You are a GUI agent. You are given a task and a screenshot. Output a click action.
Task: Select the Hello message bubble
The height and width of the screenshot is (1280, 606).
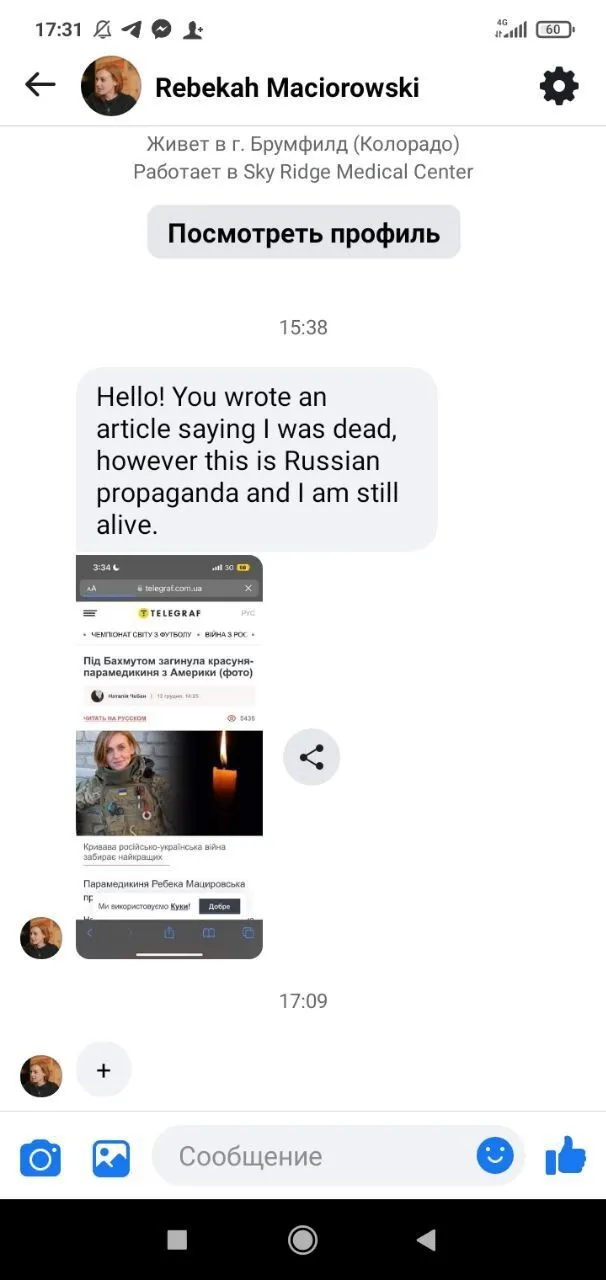click(x=257, y=459)
